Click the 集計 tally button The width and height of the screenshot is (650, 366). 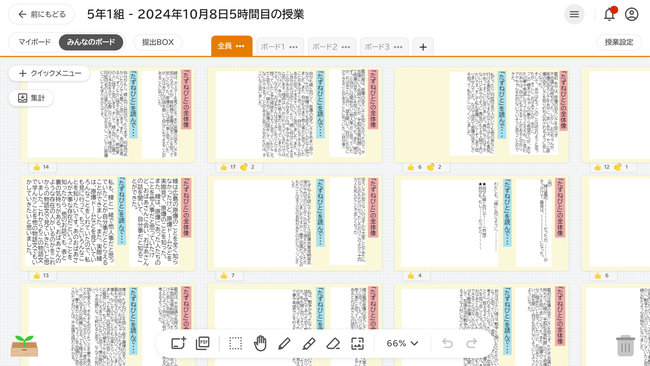pos(31,98)
